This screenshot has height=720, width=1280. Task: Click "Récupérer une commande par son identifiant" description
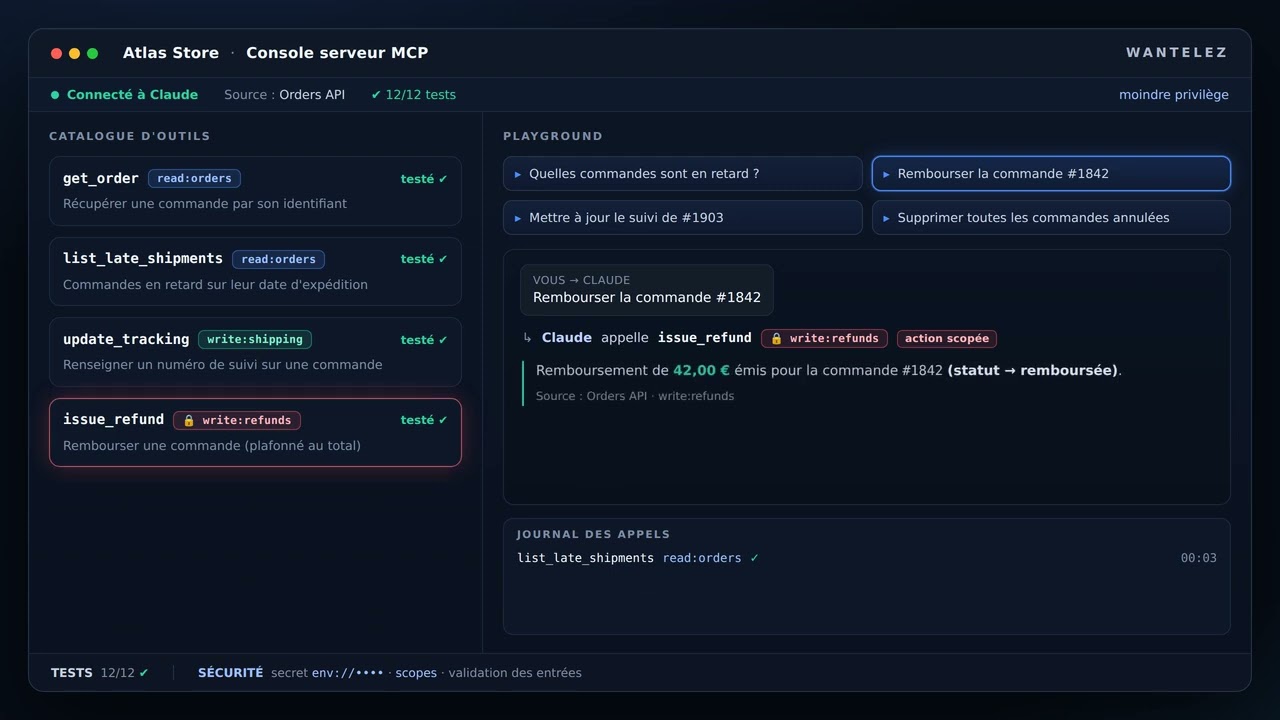pyautogui.click(x=205, y=204)
